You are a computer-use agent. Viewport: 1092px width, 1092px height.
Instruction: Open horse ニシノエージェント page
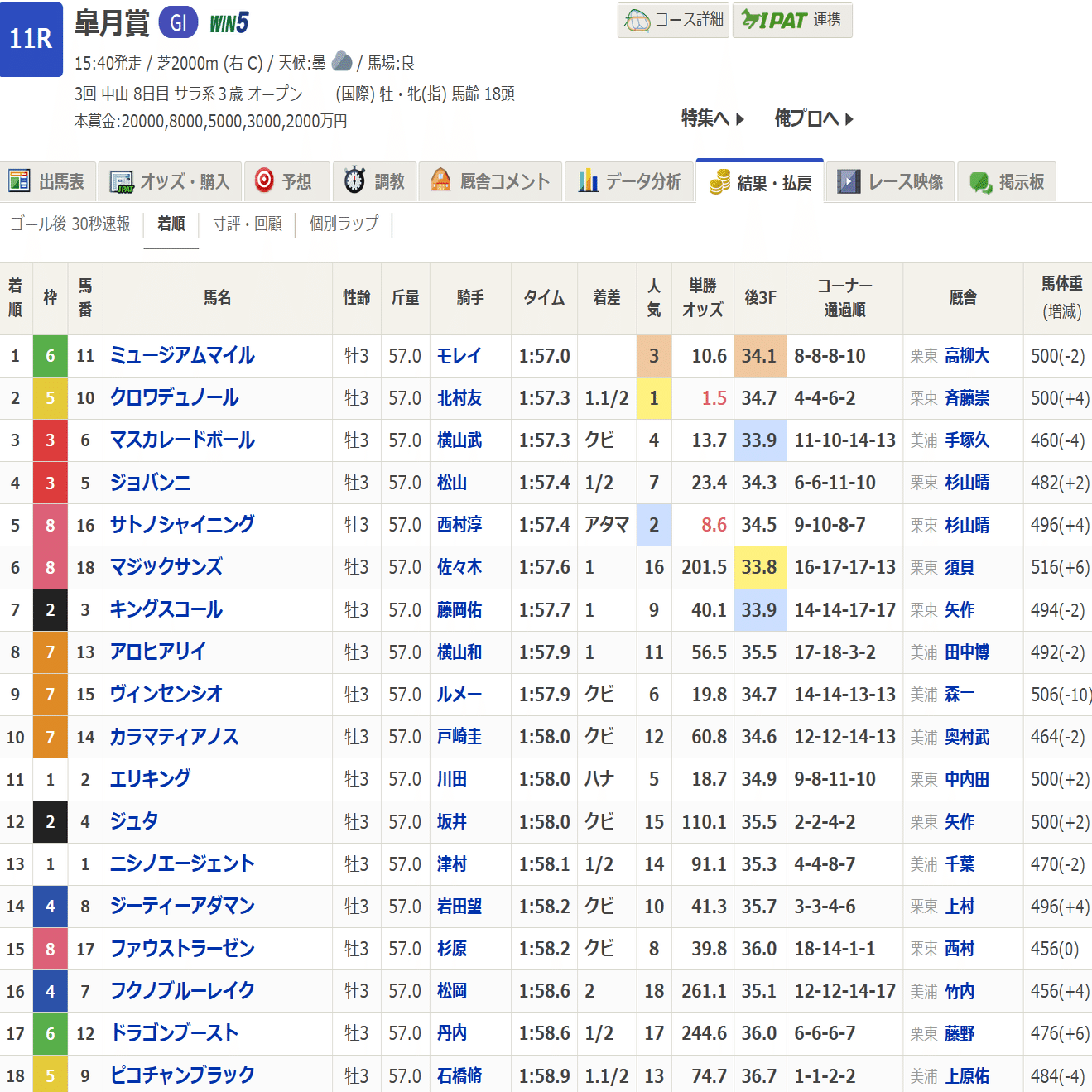(x=182, y=863)
